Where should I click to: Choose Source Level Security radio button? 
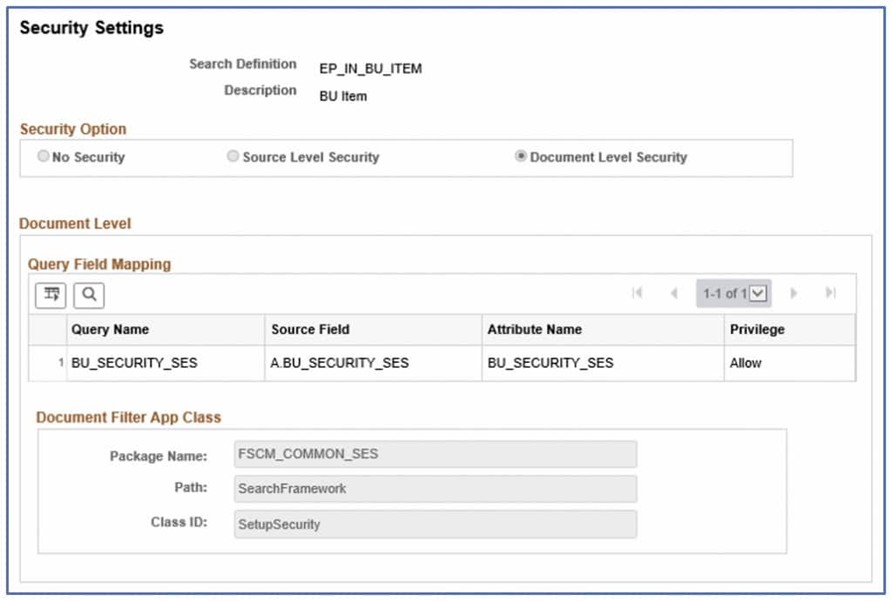click(x=233, y=157)
